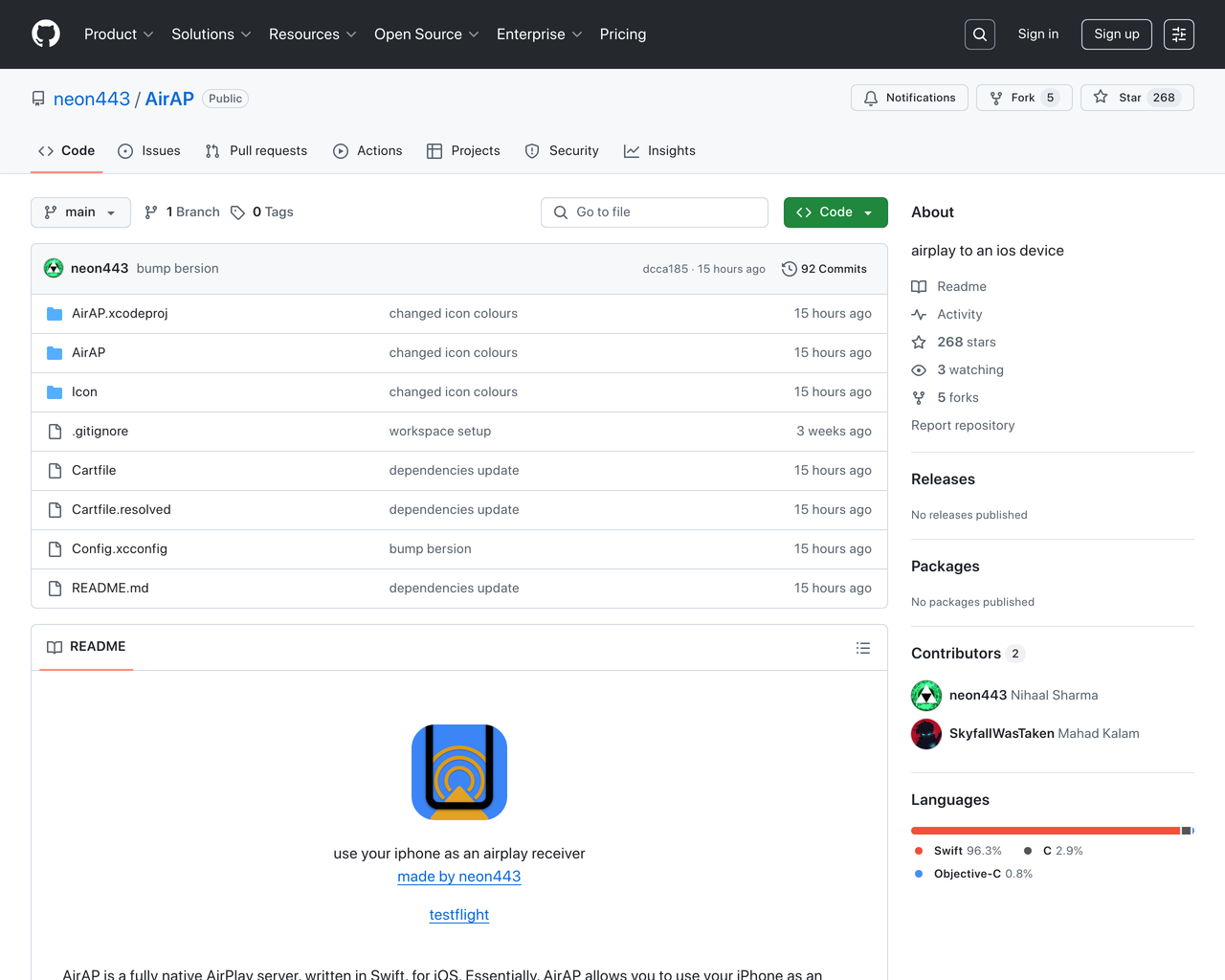Switch to the Projects tab
This screenshot has width=1225, height=980.
463,151
